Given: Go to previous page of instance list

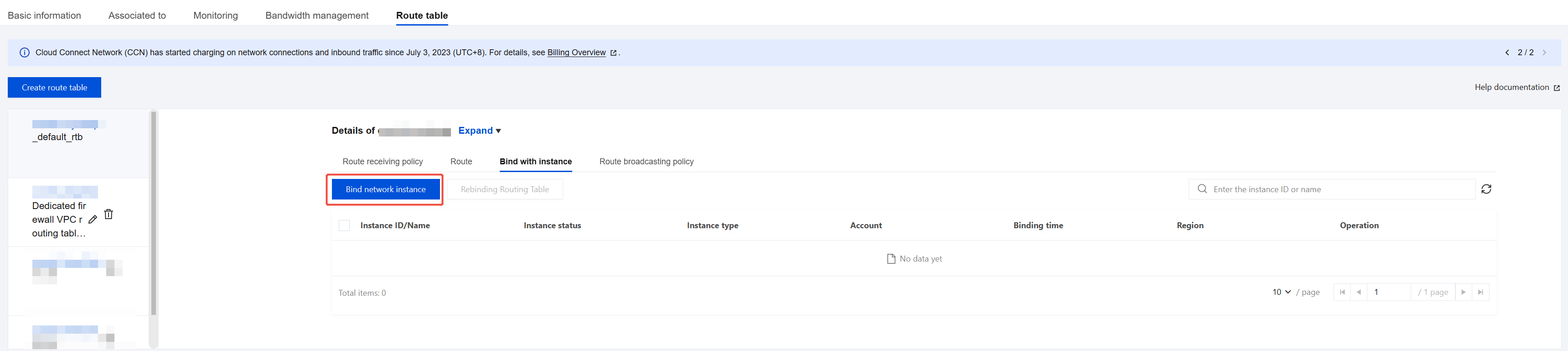Looking at the screenshot, I should pyautogui.click(x=1358, y=293).
